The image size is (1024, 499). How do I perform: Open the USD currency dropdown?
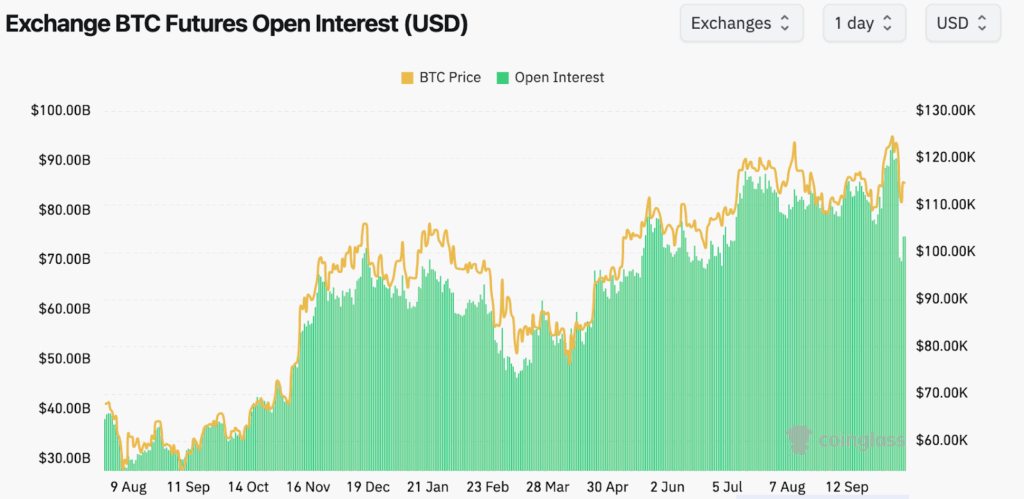(x=962, y=23)
